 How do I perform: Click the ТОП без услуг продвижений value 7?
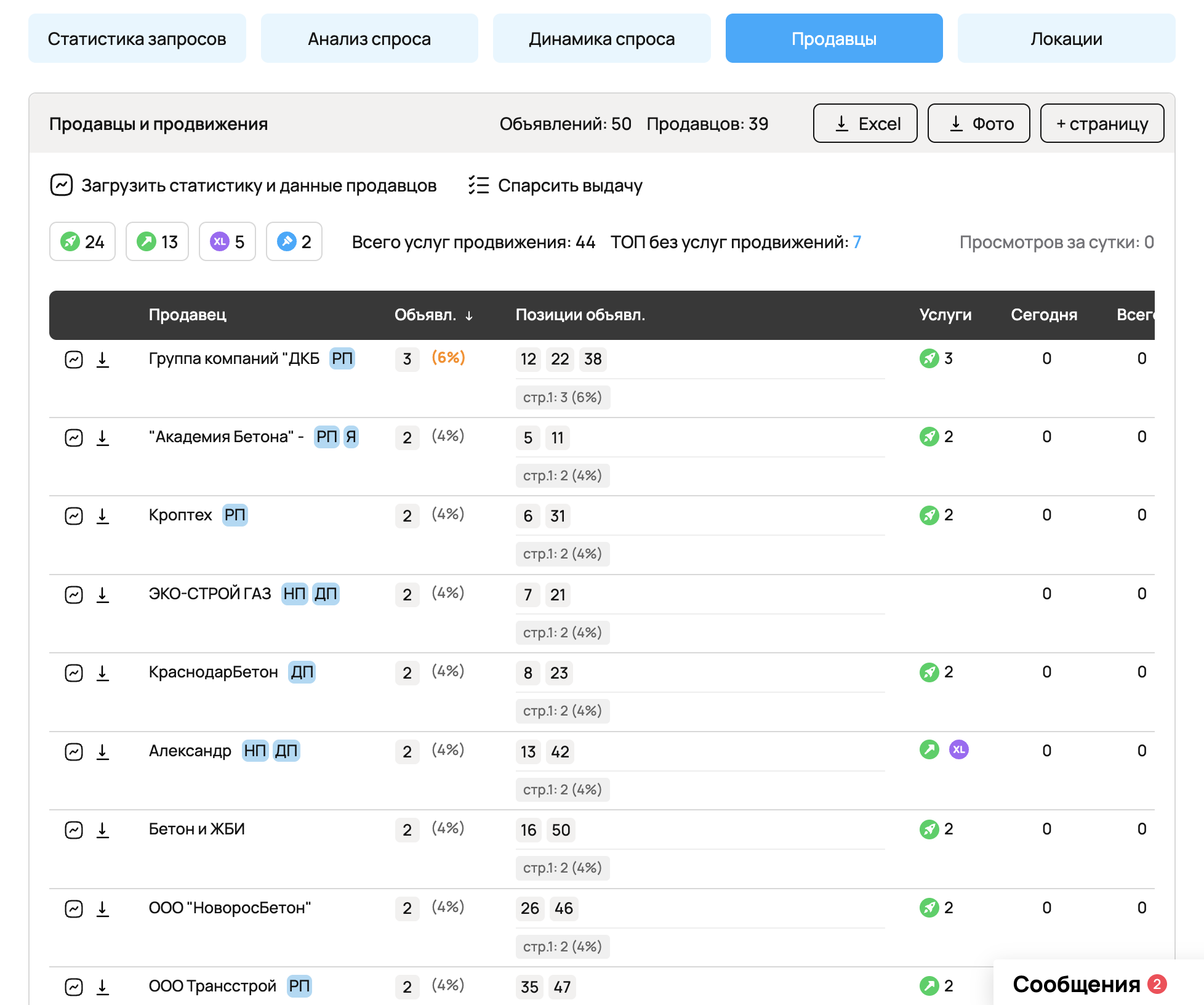tap(857, 242)
